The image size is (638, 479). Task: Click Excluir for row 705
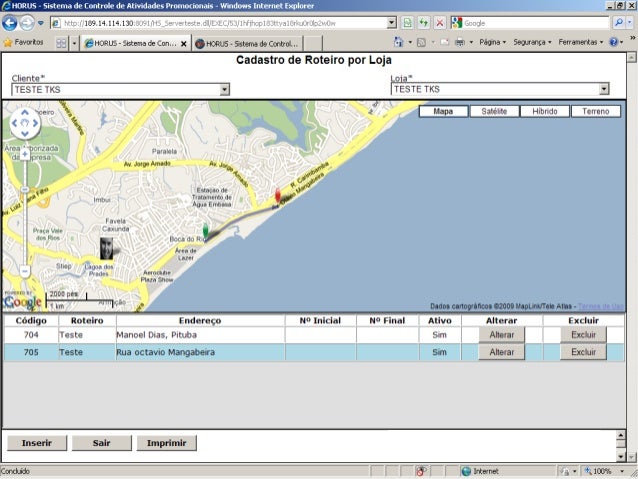point(583,352)
